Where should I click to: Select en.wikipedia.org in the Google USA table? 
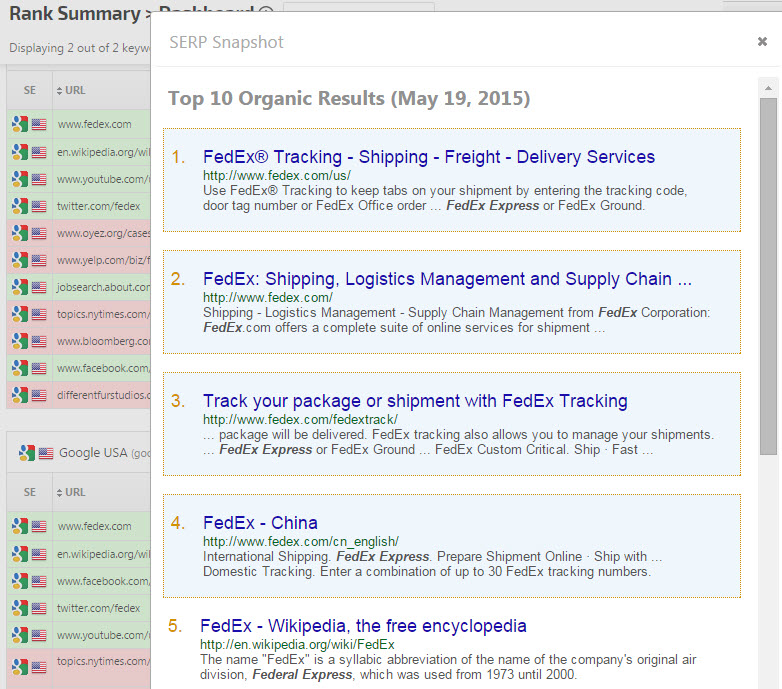click(103, 554)
